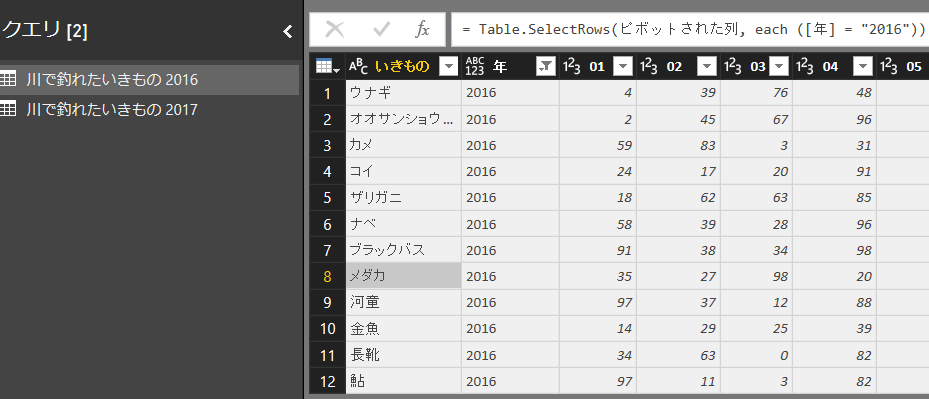Click the カメ cell

click(403, 145)
